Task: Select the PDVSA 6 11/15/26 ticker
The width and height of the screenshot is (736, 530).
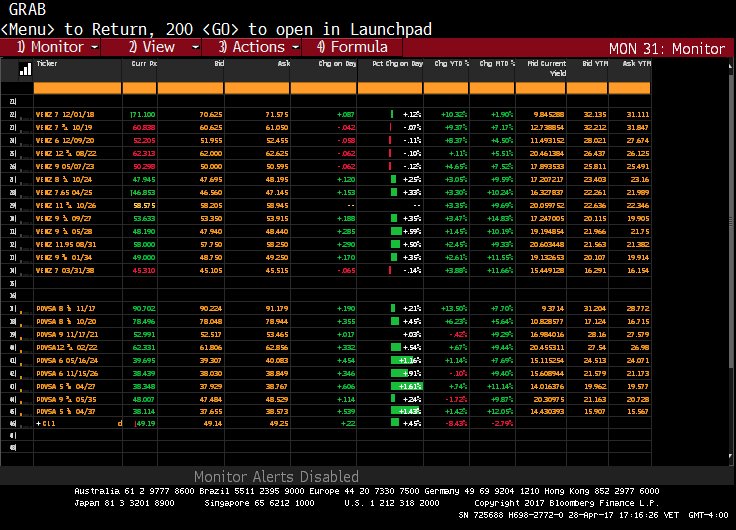Action: (x=67, y=374)
